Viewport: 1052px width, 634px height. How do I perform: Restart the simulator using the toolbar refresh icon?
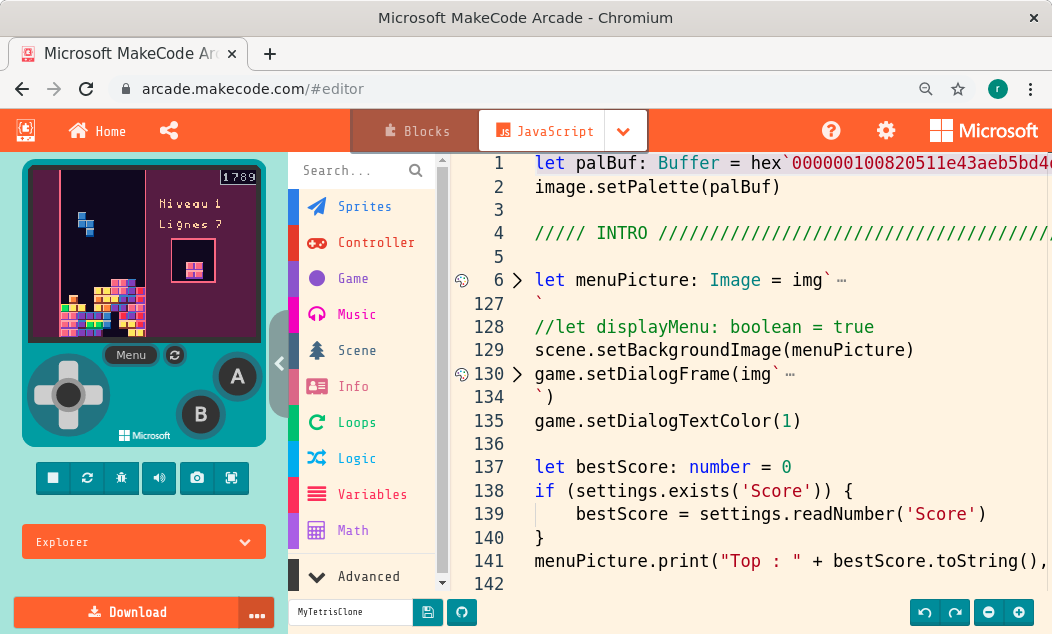tap(87, 478)
